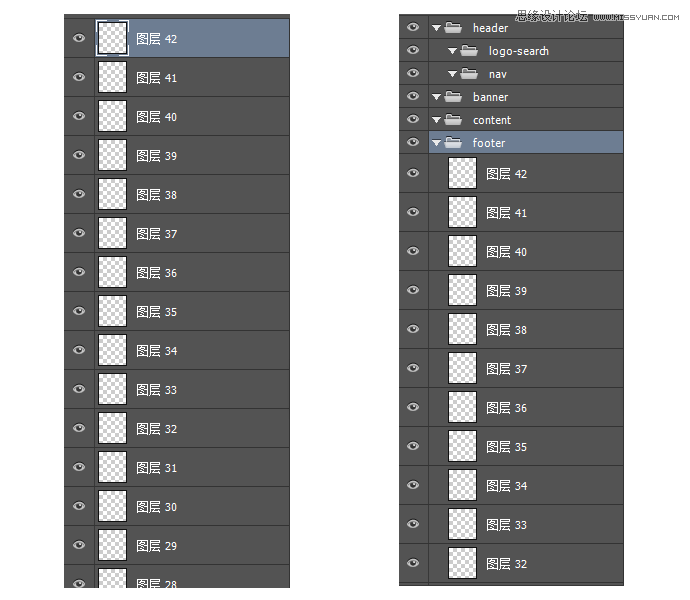Collapse the nav subgroup's triangle

point(452,74)
